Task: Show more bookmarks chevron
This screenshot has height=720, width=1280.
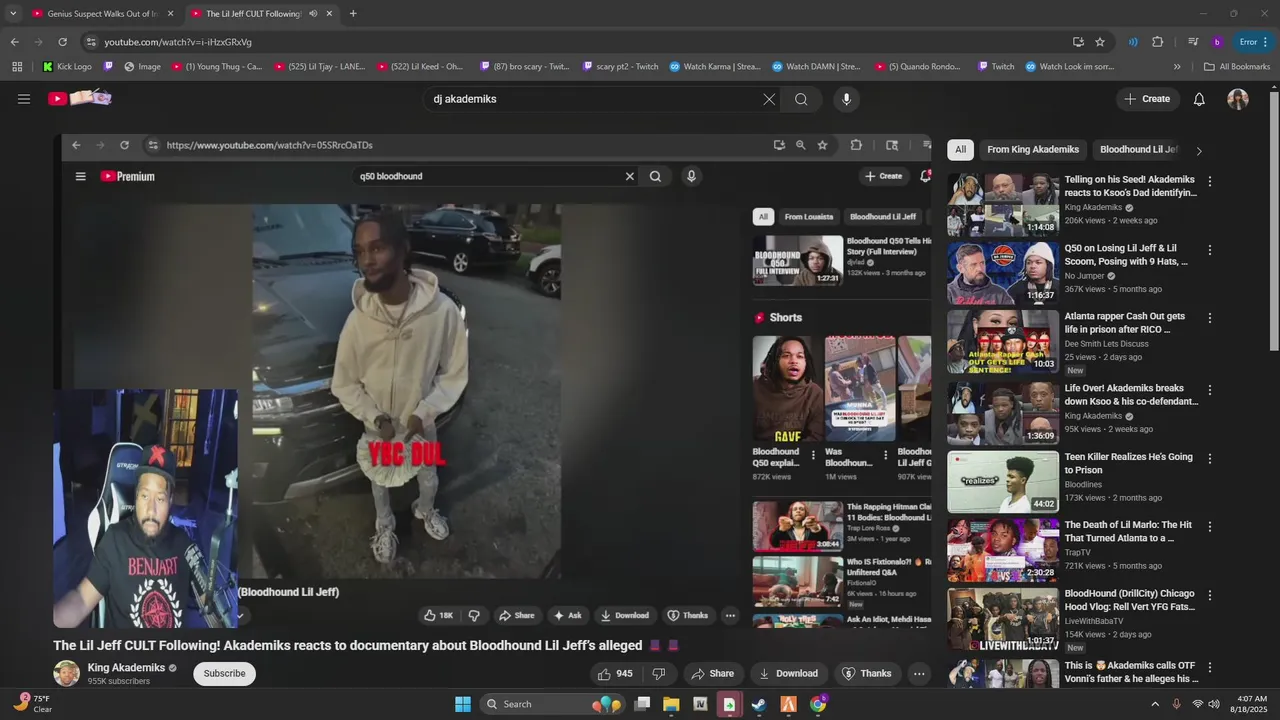Action: coord(1177,67)
